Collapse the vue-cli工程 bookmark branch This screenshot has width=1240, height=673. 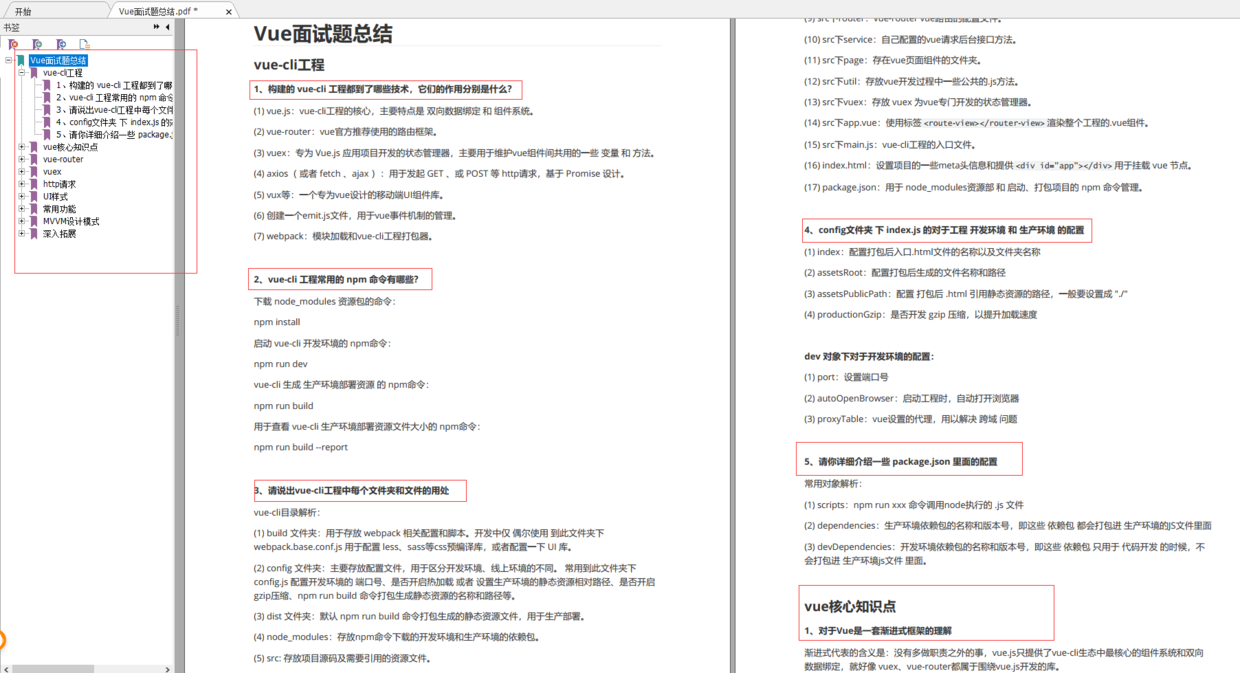pyautogui.click(x=21, y=73)
